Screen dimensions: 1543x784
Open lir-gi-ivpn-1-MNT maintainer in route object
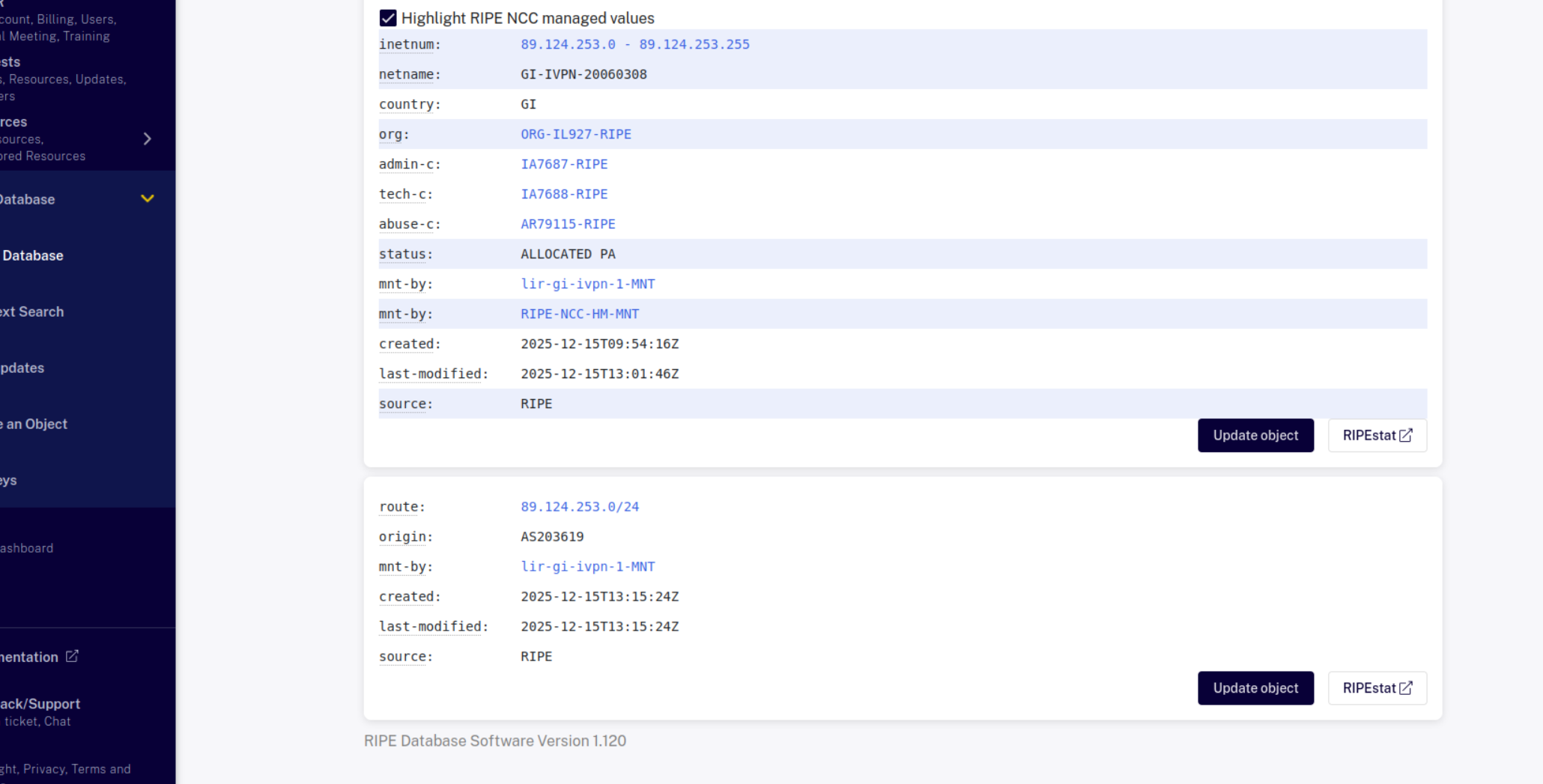tap(587, 567)
